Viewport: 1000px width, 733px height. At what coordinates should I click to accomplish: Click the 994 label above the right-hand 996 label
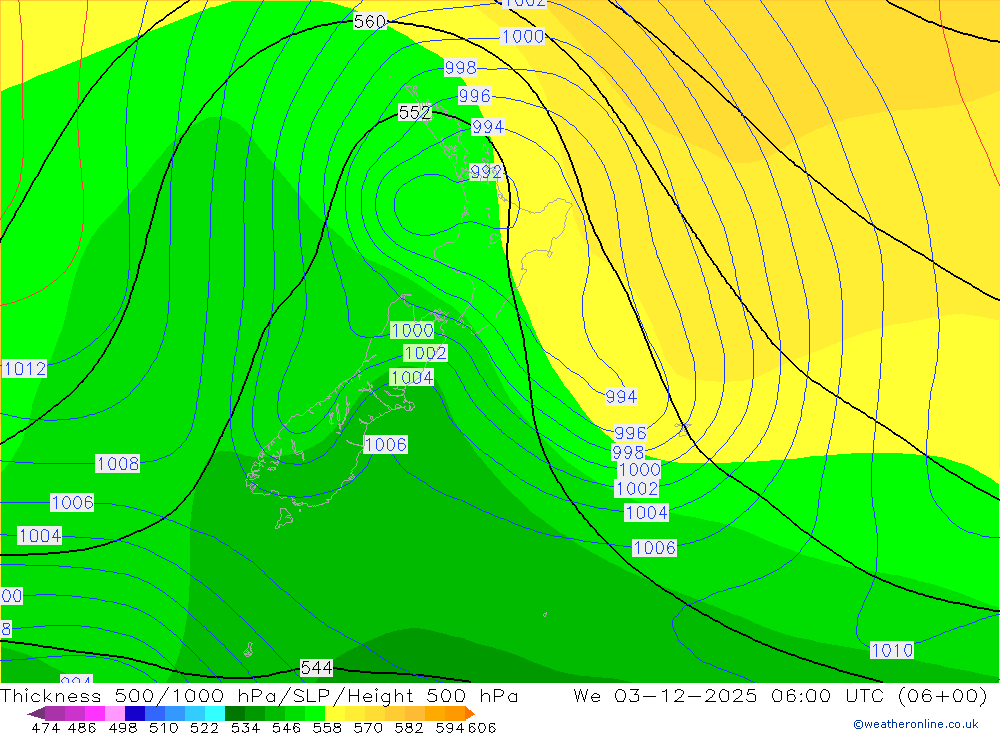(x=621, y=397)
